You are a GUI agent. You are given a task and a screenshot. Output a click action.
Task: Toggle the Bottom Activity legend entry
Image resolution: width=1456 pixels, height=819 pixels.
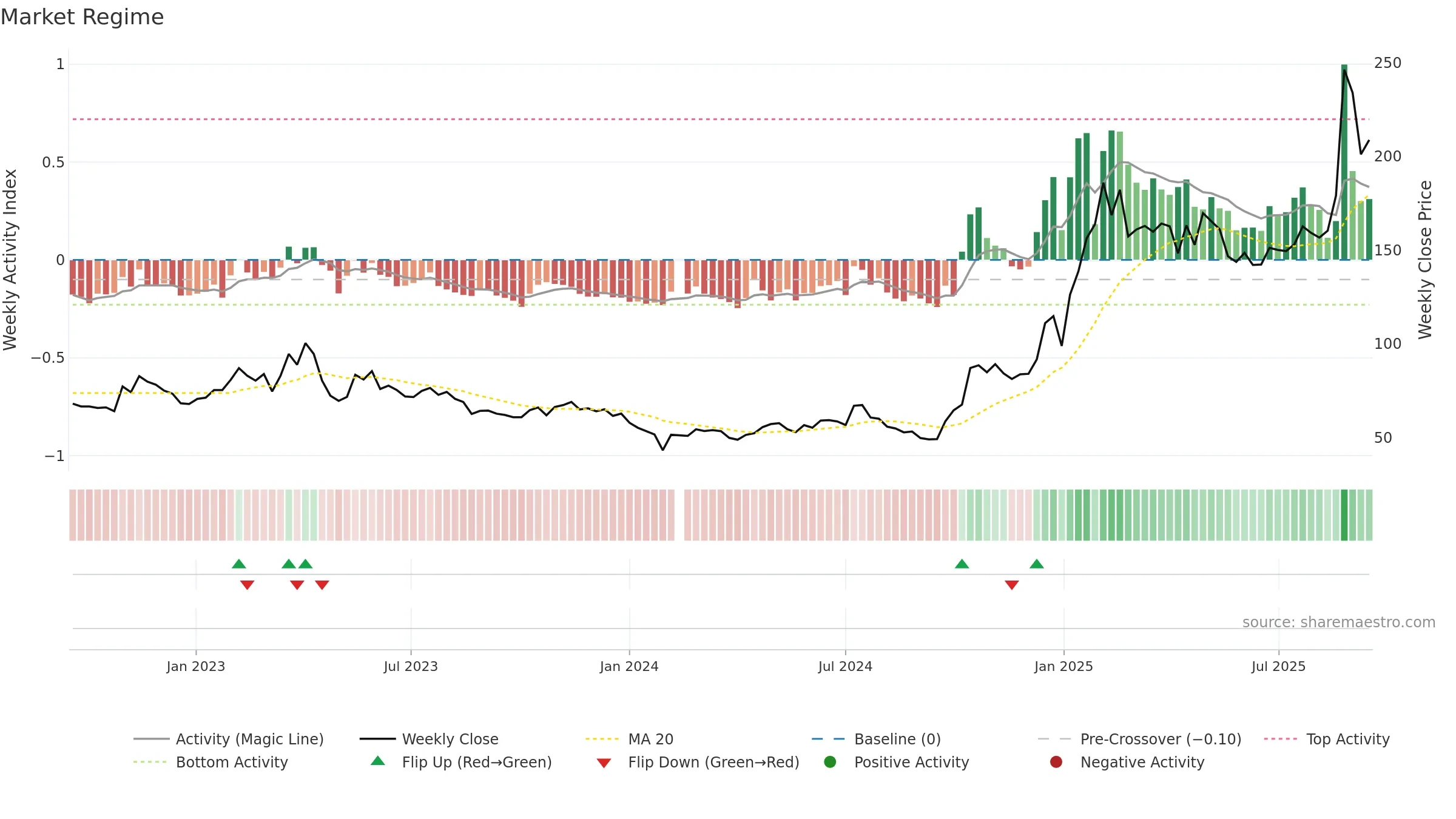pyautogui.click(x=211, y=762)
